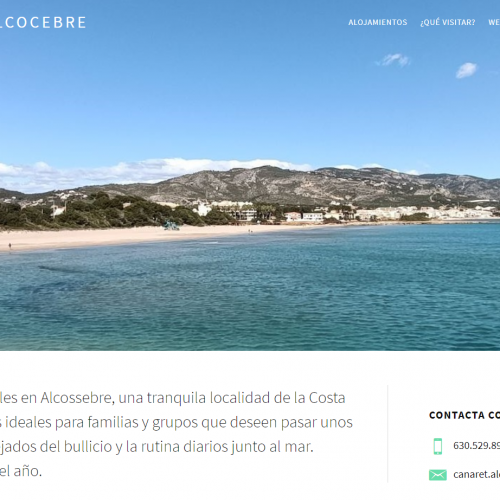Click the green mobile phone icon

tap(438, 446)
